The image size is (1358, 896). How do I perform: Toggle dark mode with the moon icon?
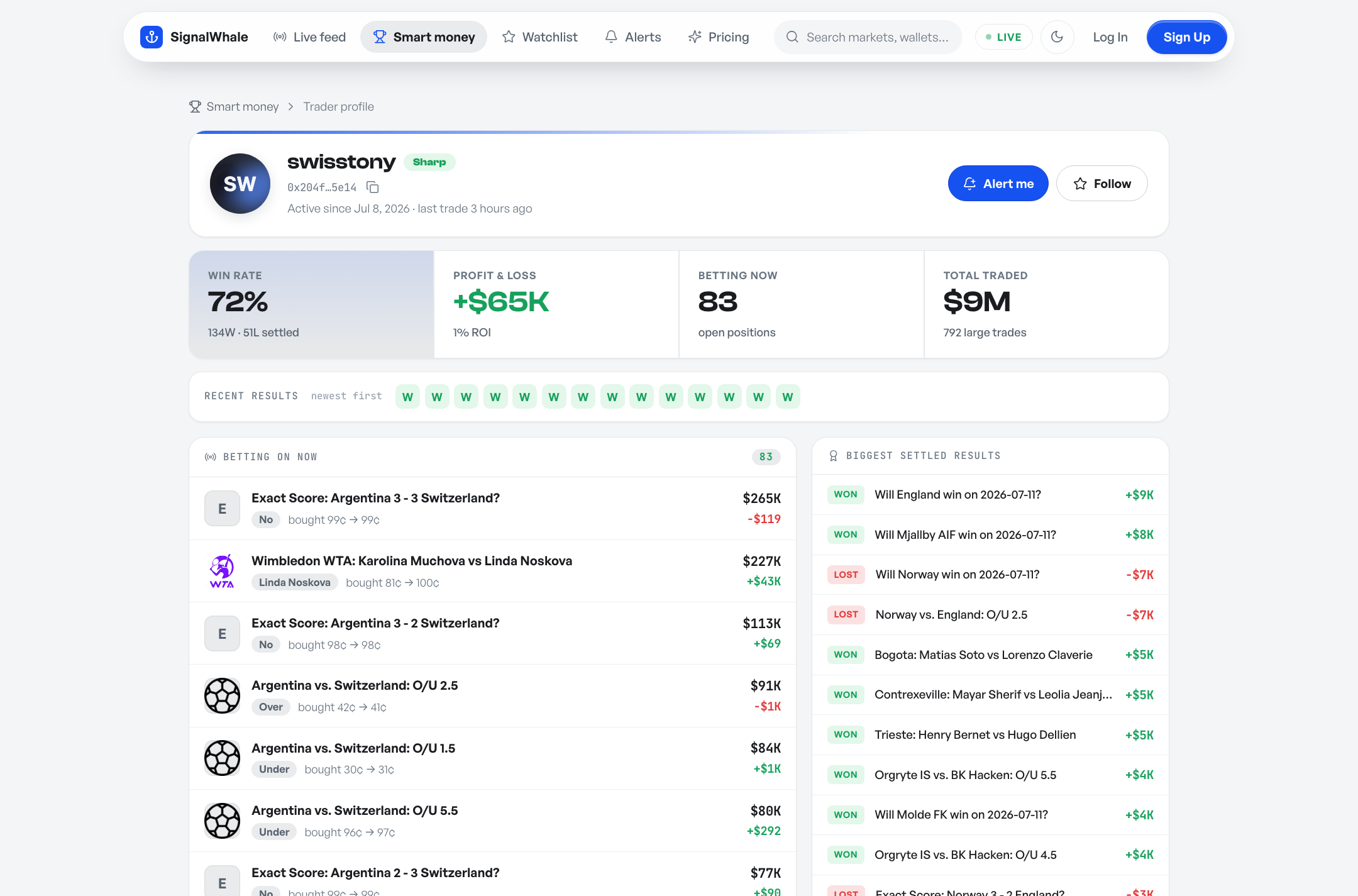coord(1057,37)
